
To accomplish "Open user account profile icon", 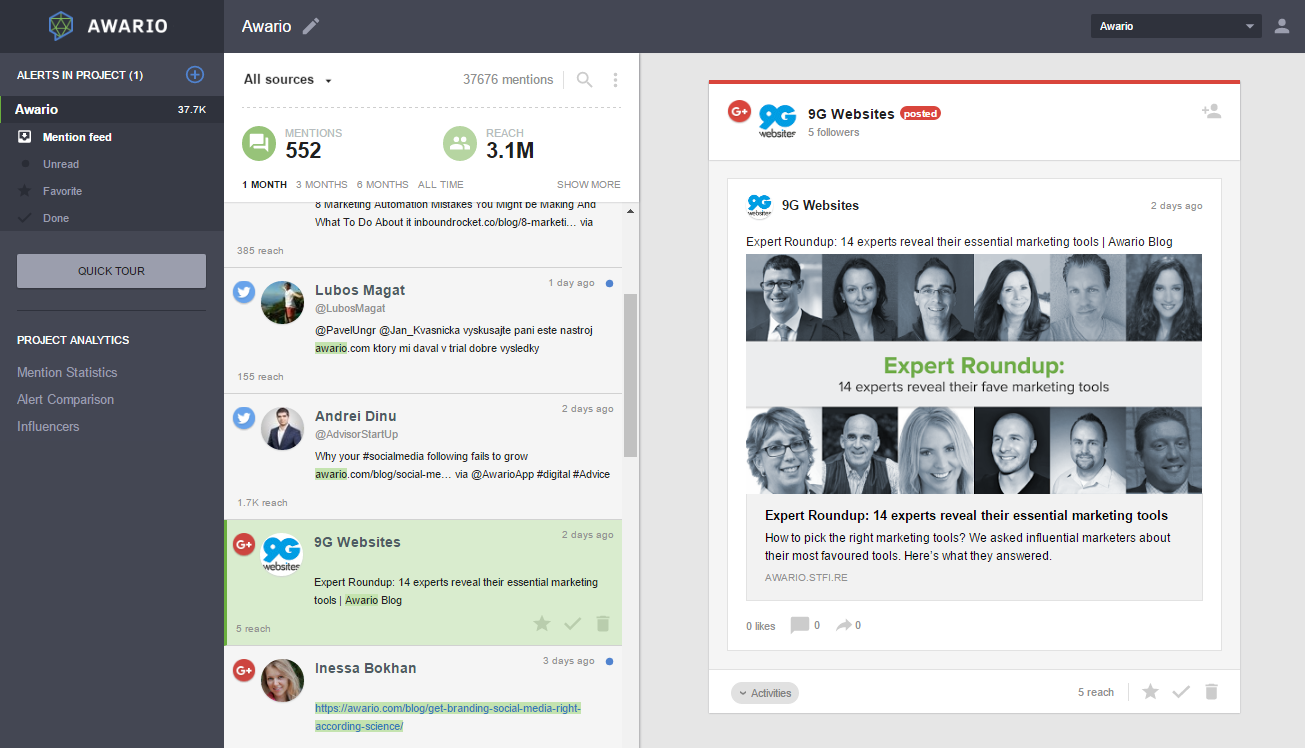I will [x=1282, y=26].
